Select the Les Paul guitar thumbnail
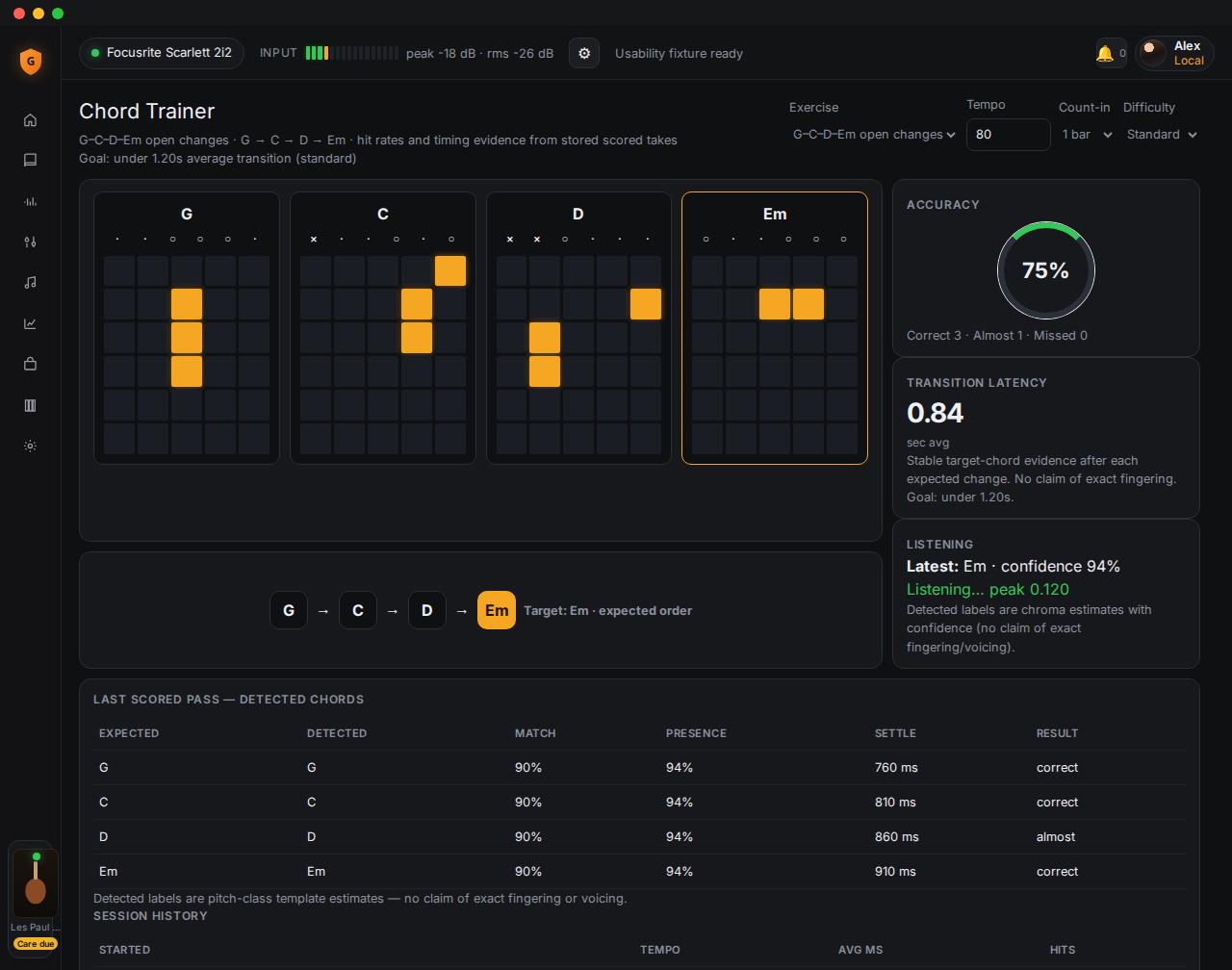The width and height of the screenshot is (1232, 970). tap(36, 883)
